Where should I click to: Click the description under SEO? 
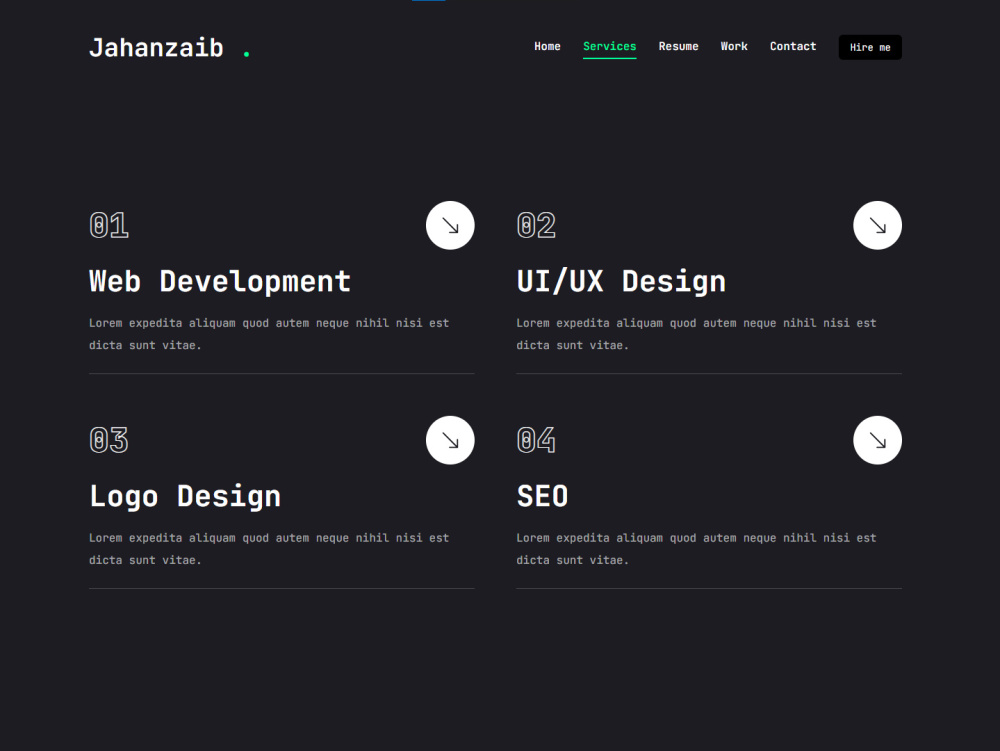(696, 549)
